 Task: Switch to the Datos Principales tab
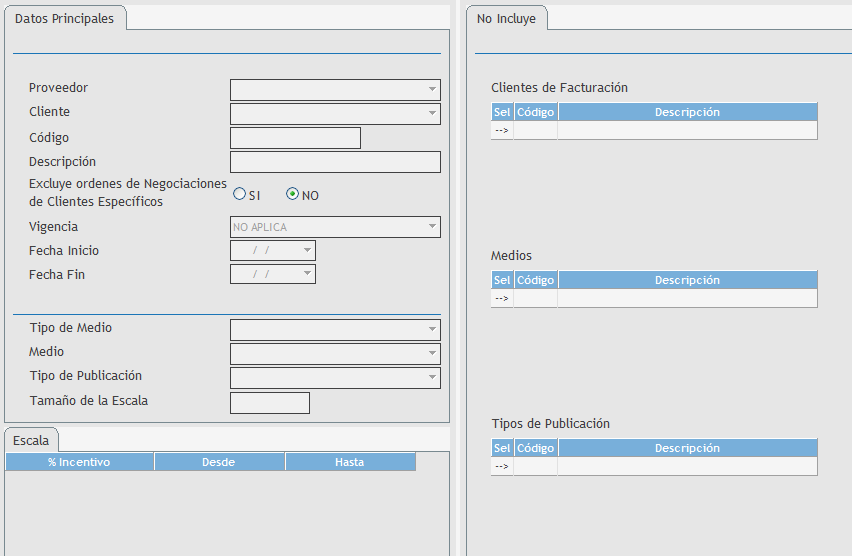coord(64,19)
